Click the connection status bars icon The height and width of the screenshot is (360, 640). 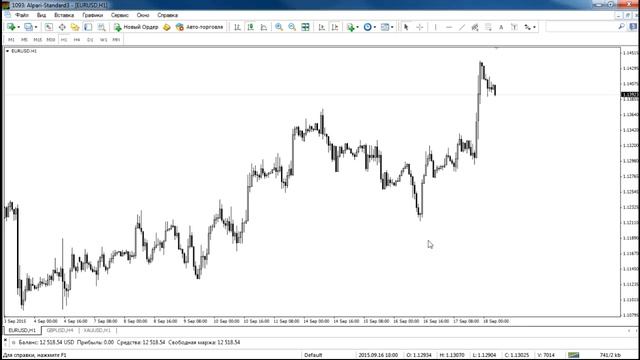pyautogui.click(x=573, y=355)
